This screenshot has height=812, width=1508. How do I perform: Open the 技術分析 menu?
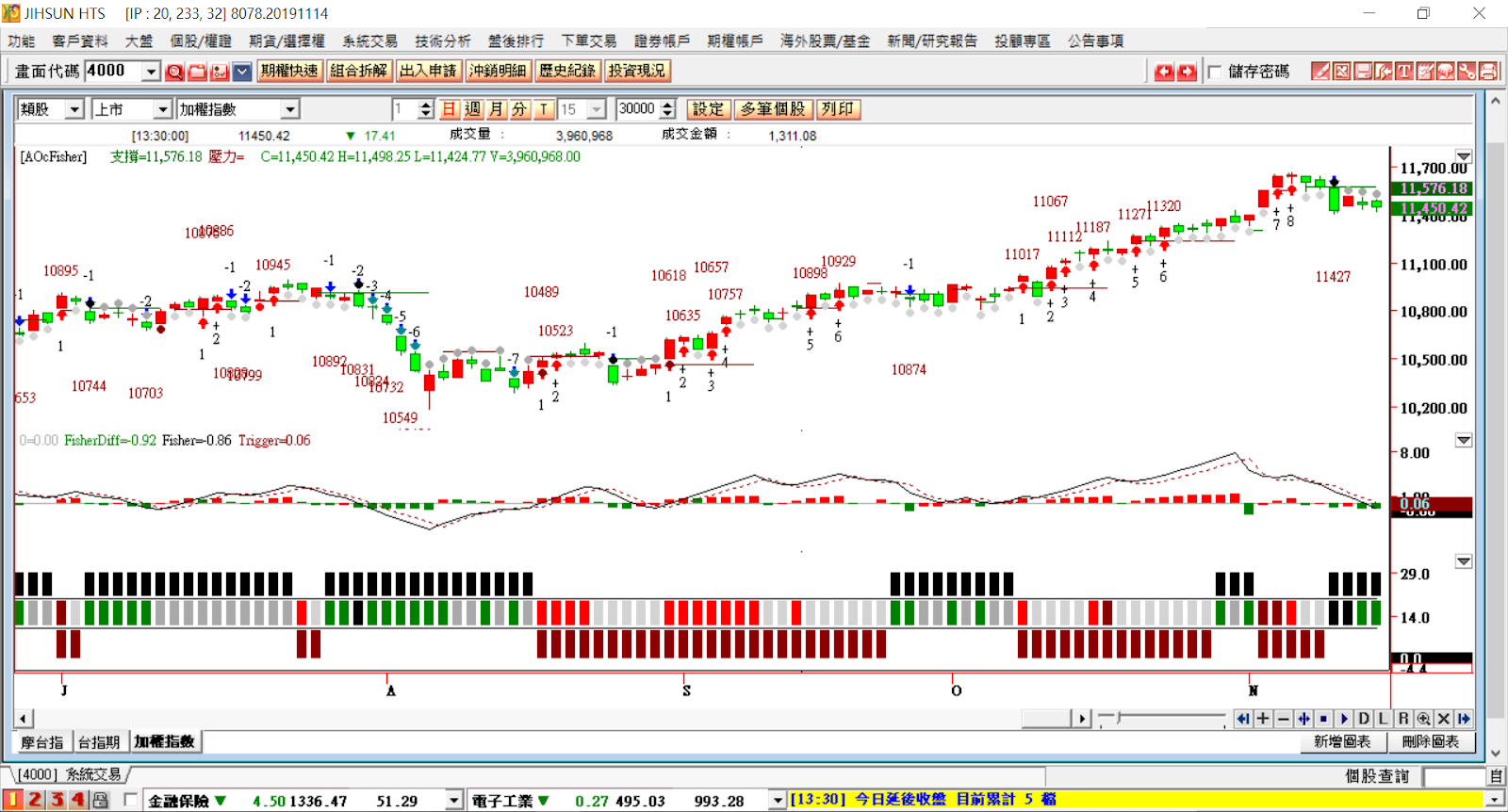[x=442, y=41]
